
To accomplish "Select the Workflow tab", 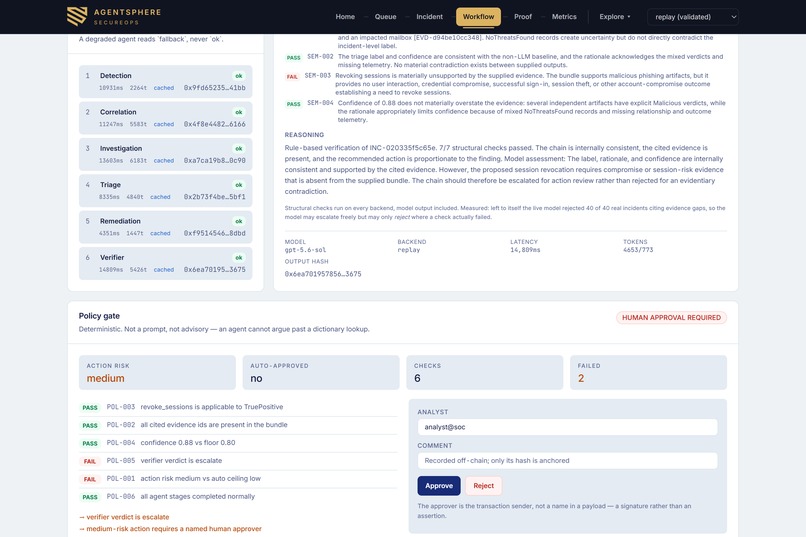I will [x=478, y=17].
